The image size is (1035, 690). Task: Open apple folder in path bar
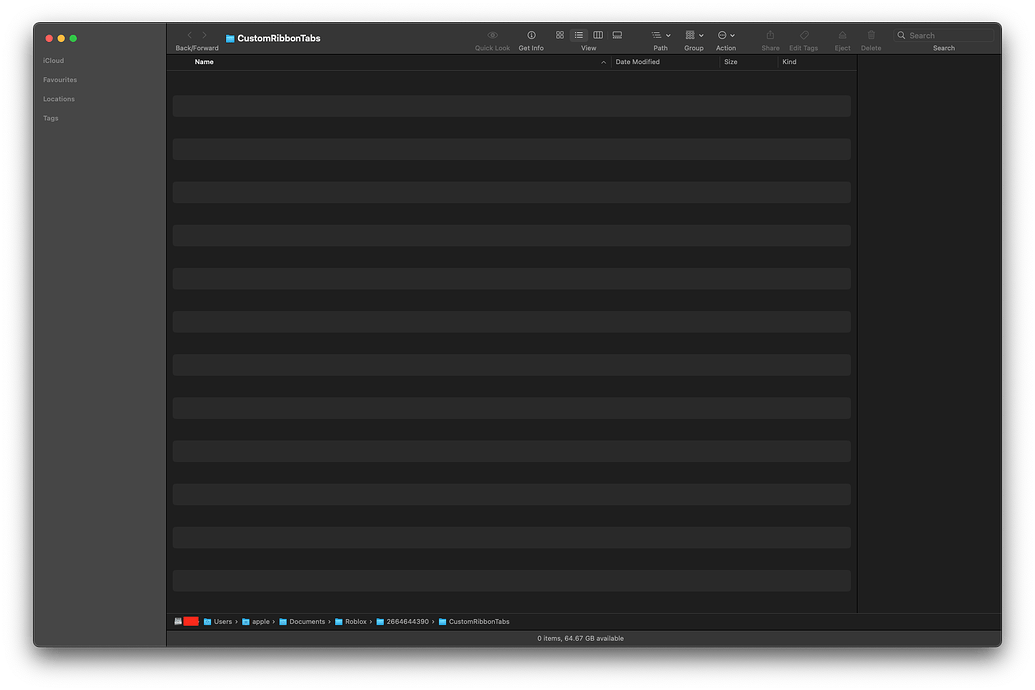(x=256, y=621)
